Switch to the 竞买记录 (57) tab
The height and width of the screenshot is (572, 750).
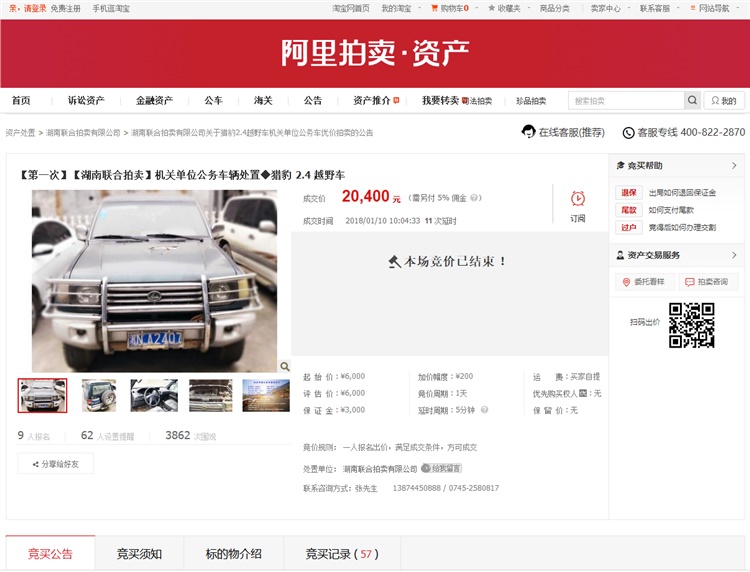point(342,554)
